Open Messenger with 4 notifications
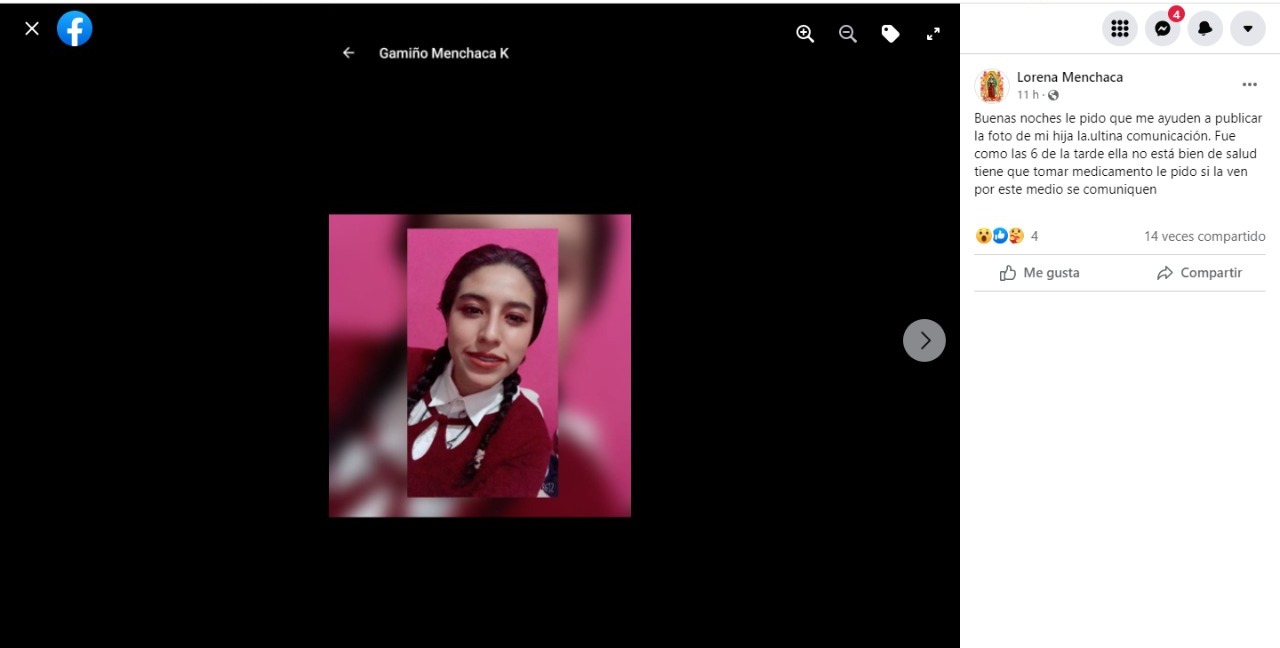 (x=1163, y=28)
